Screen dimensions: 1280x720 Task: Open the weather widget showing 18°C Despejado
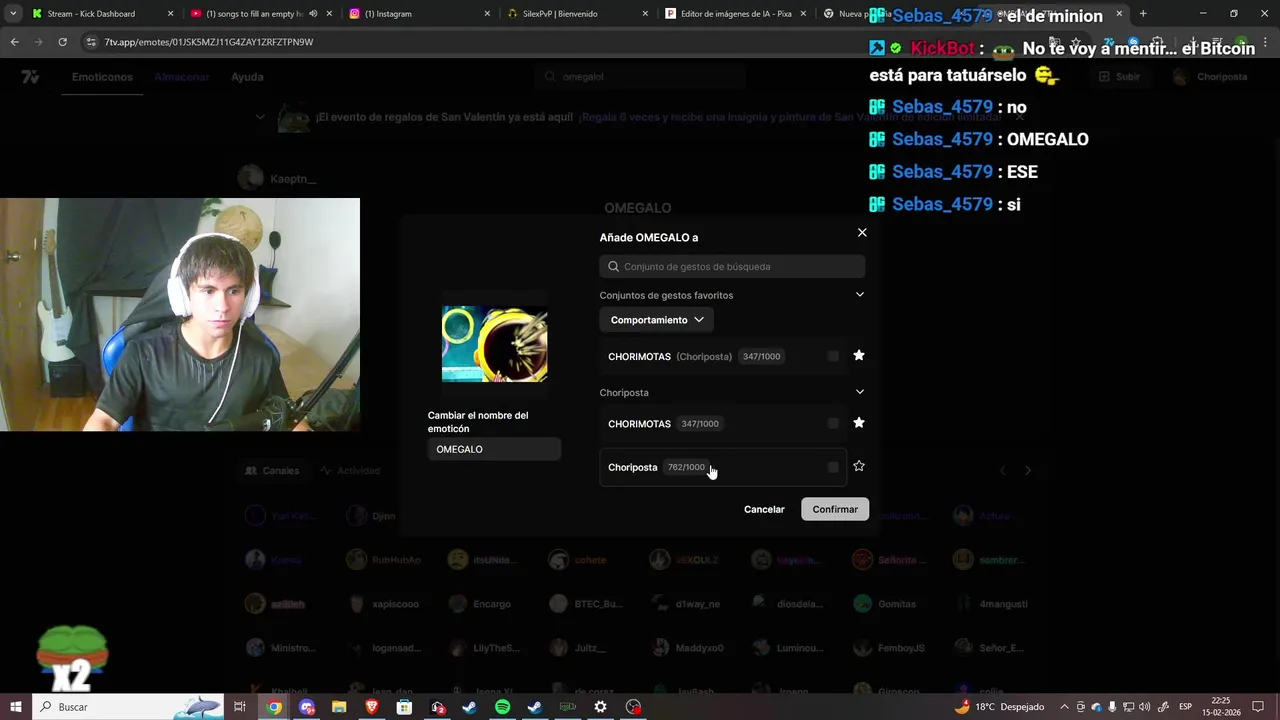(1000, 707)
